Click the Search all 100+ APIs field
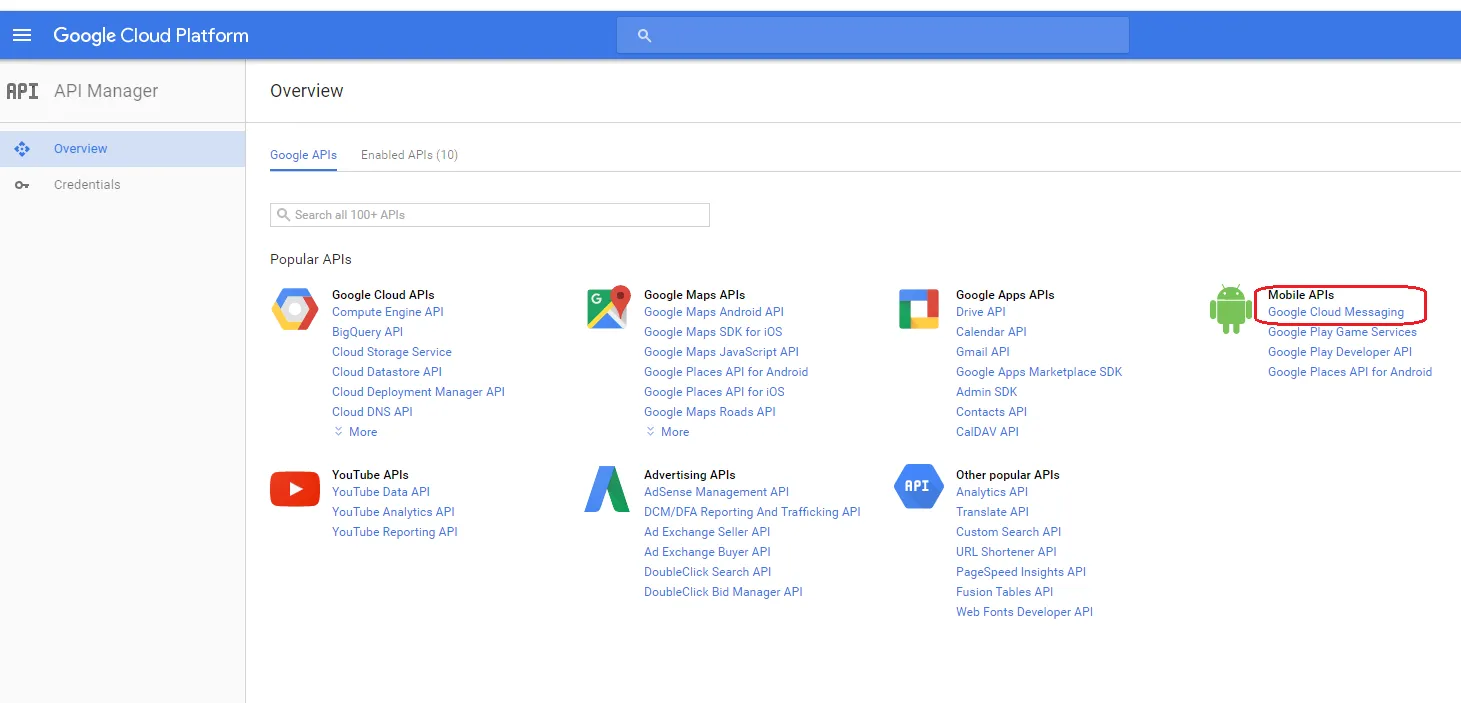The image size is (1461, 703). 490,215
